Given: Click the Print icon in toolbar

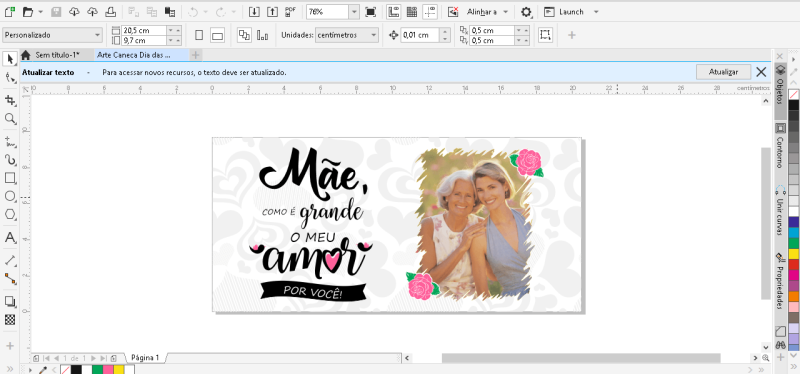Looking at the screenshot, I should pos(110,11).
